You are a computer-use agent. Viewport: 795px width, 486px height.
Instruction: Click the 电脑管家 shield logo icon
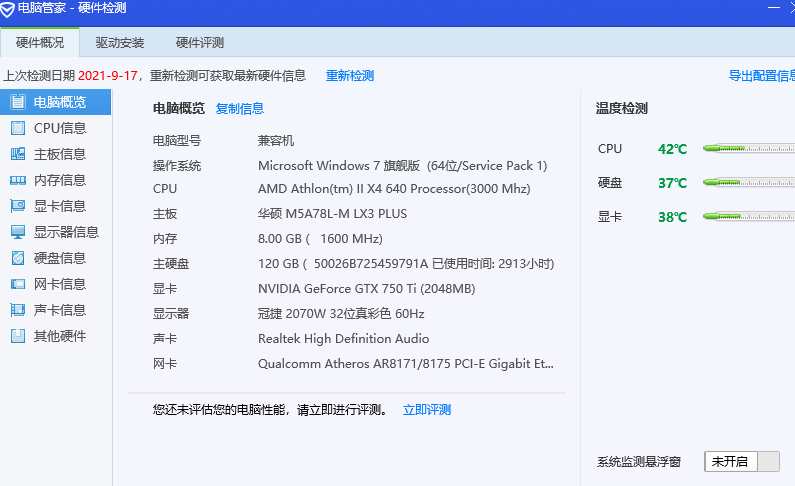pos(7,9)
